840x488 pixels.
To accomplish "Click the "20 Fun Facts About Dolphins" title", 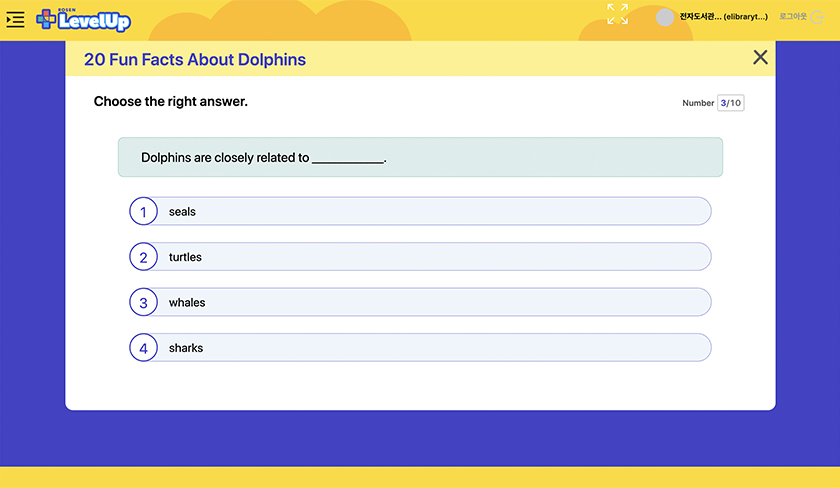I will [195, 60].
